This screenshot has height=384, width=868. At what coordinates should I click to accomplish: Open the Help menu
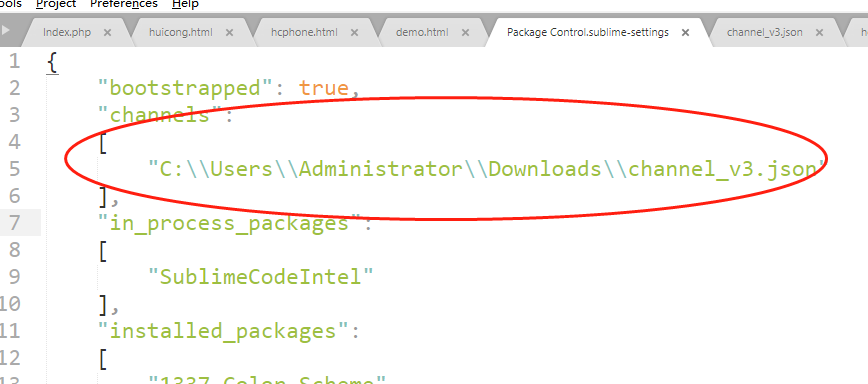(x=185, y=4)
